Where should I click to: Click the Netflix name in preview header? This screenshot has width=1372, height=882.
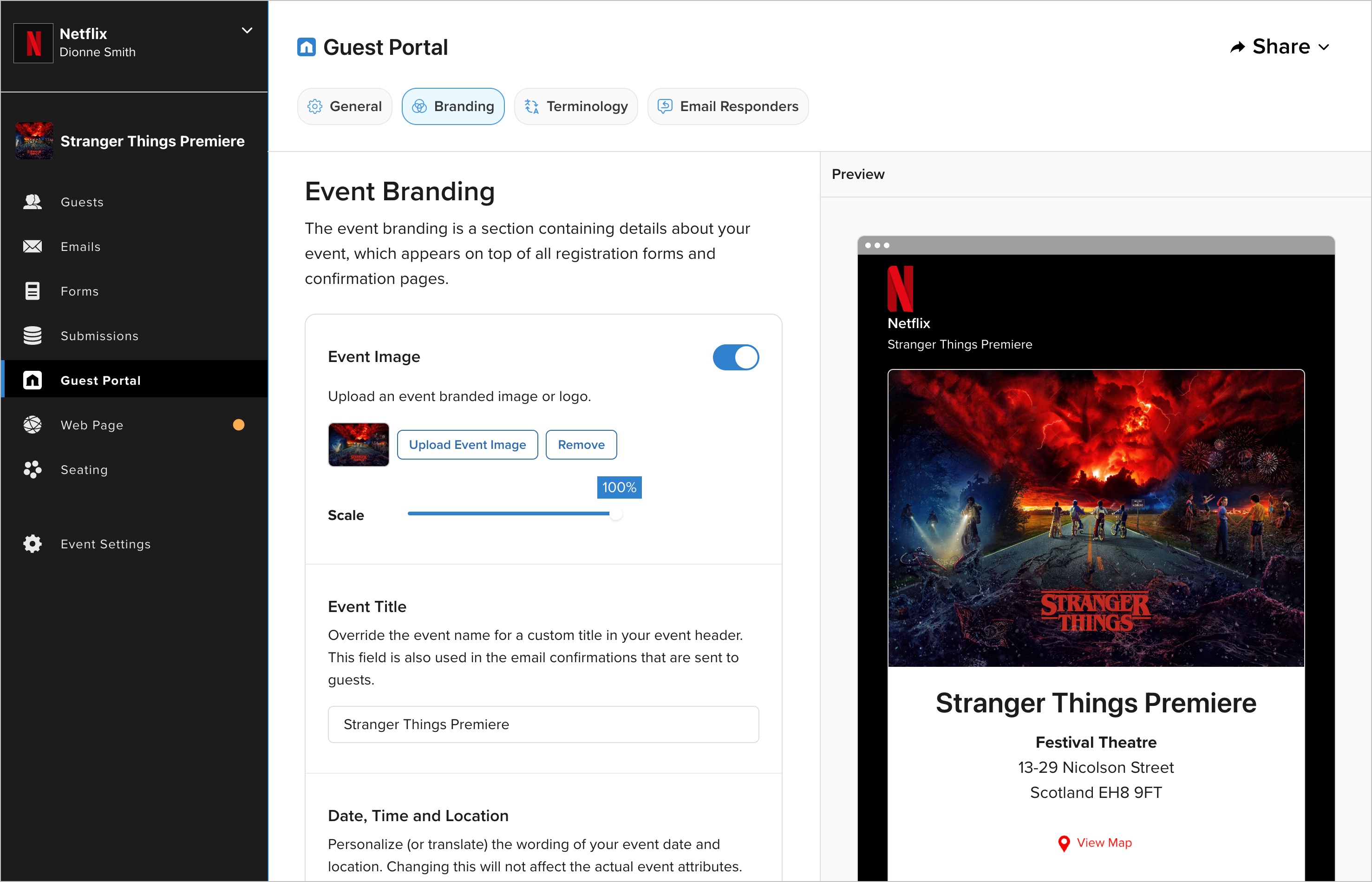[908, 323]
